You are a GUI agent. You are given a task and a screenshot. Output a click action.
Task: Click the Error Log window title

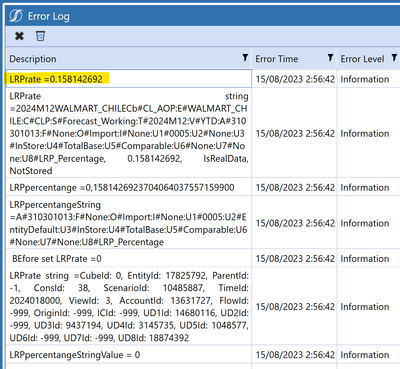point(49,16)
